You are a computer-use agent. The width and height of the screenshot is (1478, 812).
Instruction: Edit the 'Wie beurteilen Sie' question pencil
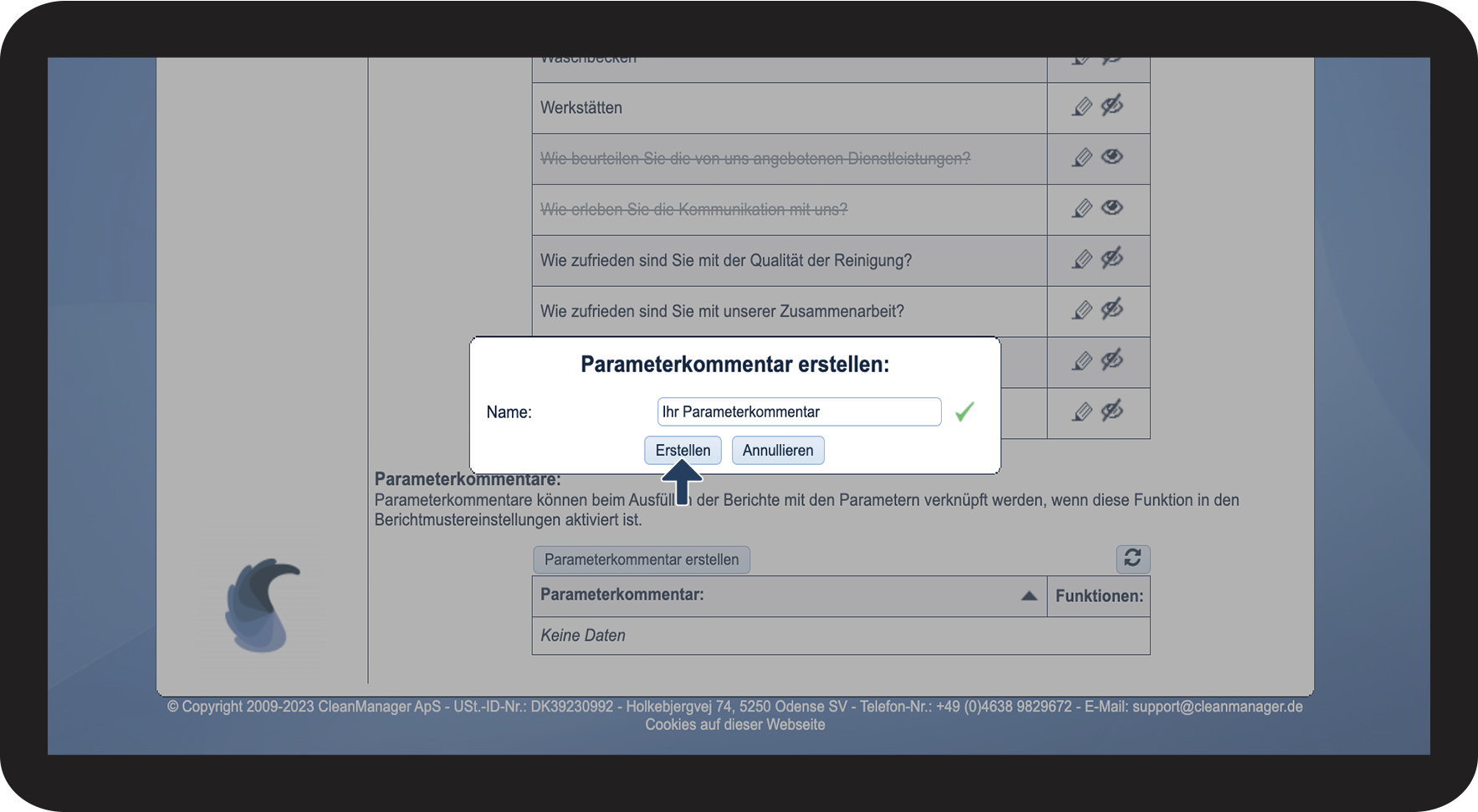1082,158
